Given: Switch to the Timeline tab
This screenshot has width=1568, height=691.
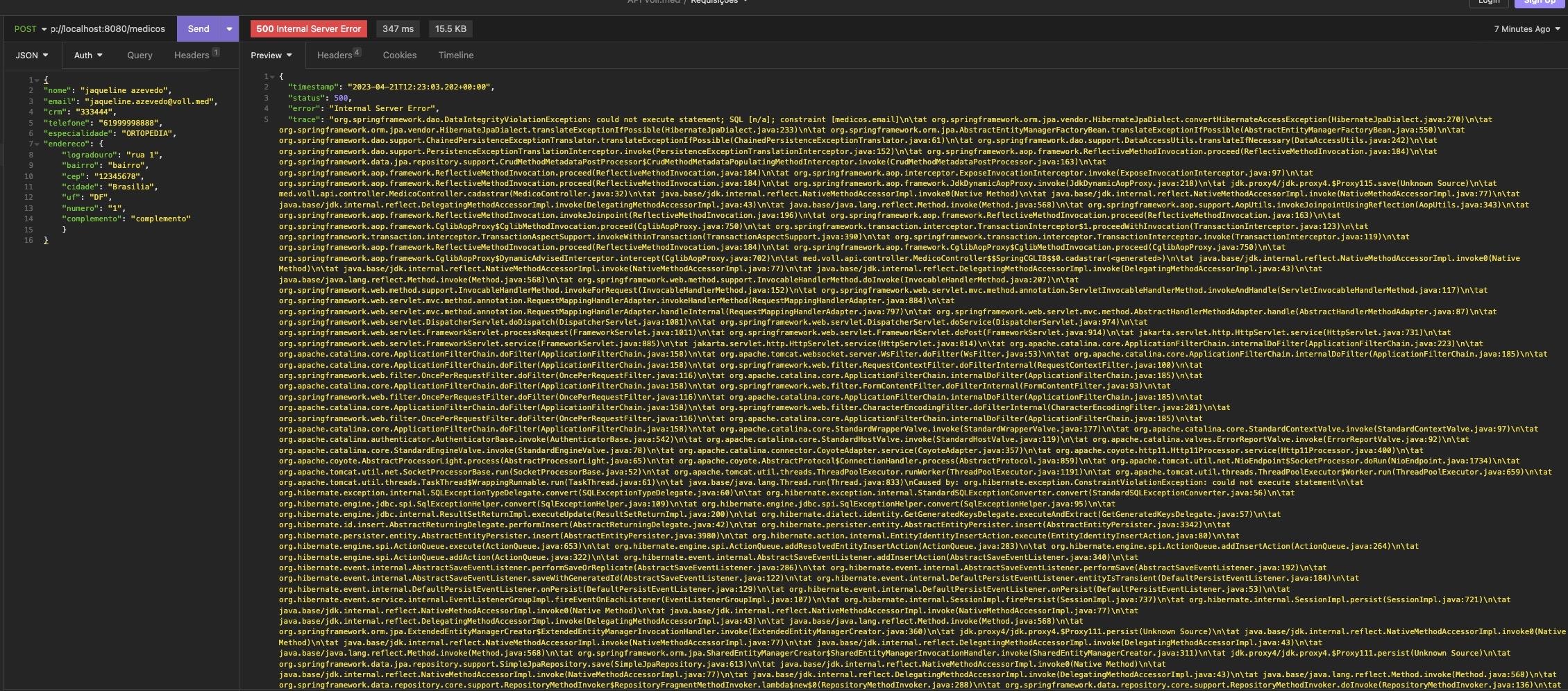Looking at the screenshot, I should (x=456, y=56).
